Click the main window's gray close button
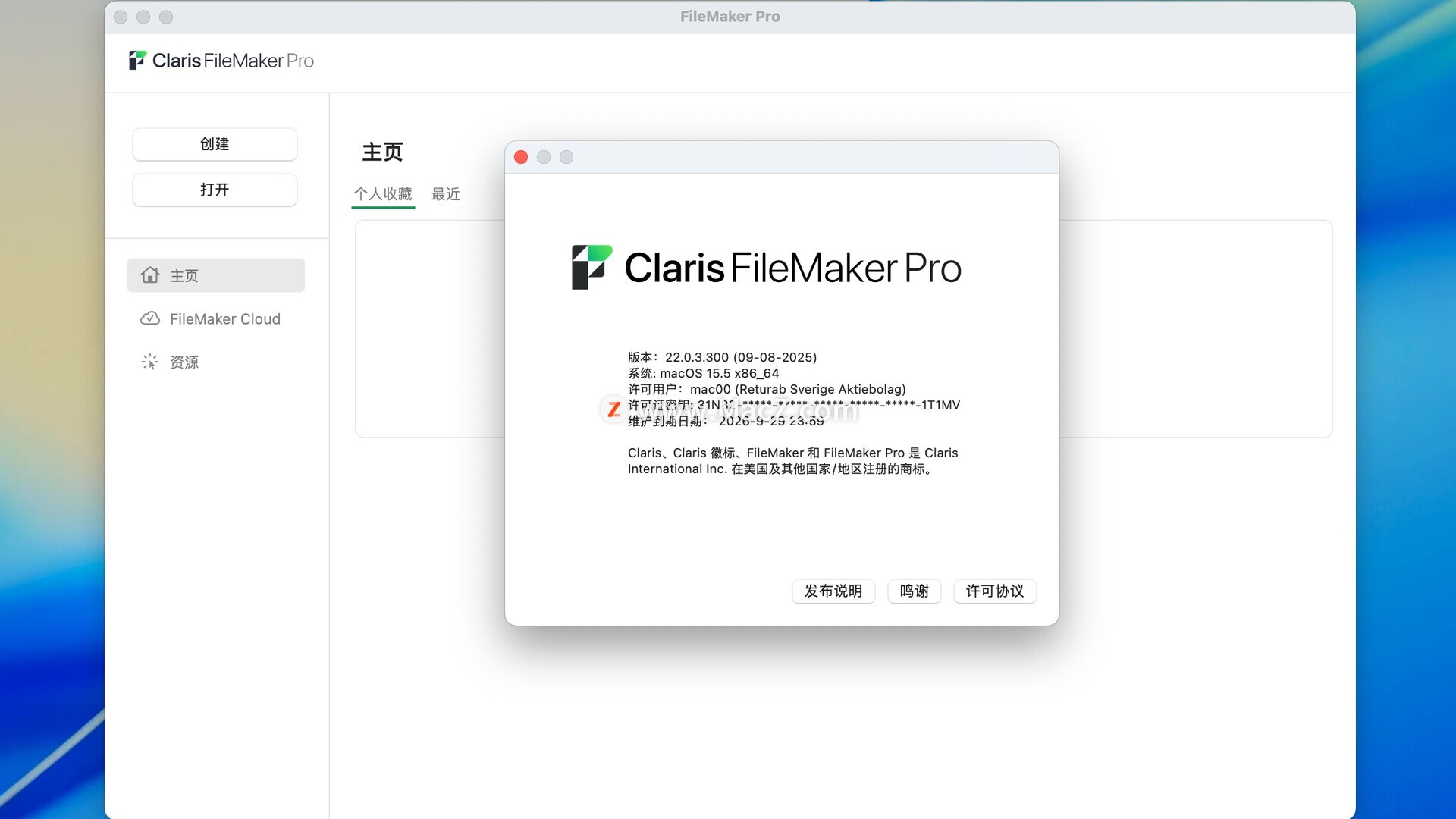Screen dimensions: 1456x819 click(x=121, y=17)
